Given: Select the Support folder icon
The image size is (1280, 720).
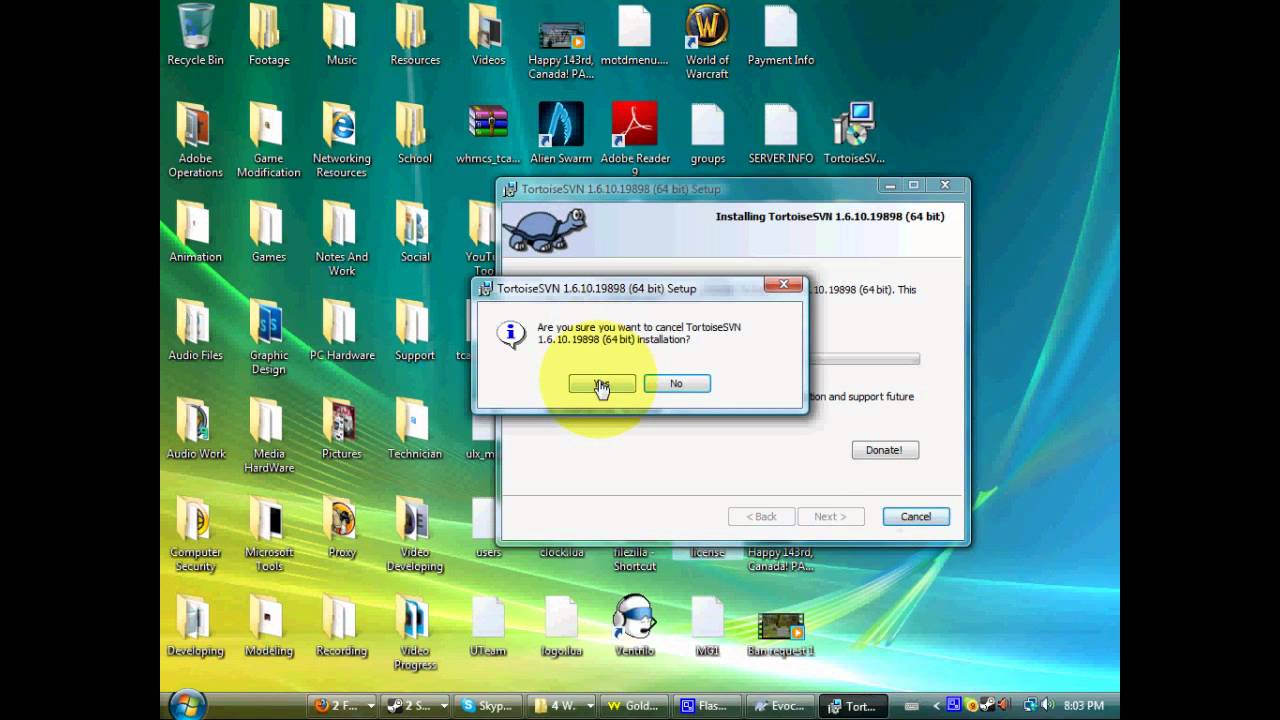Looking at the screenshot, I should [x=415, y=331].
